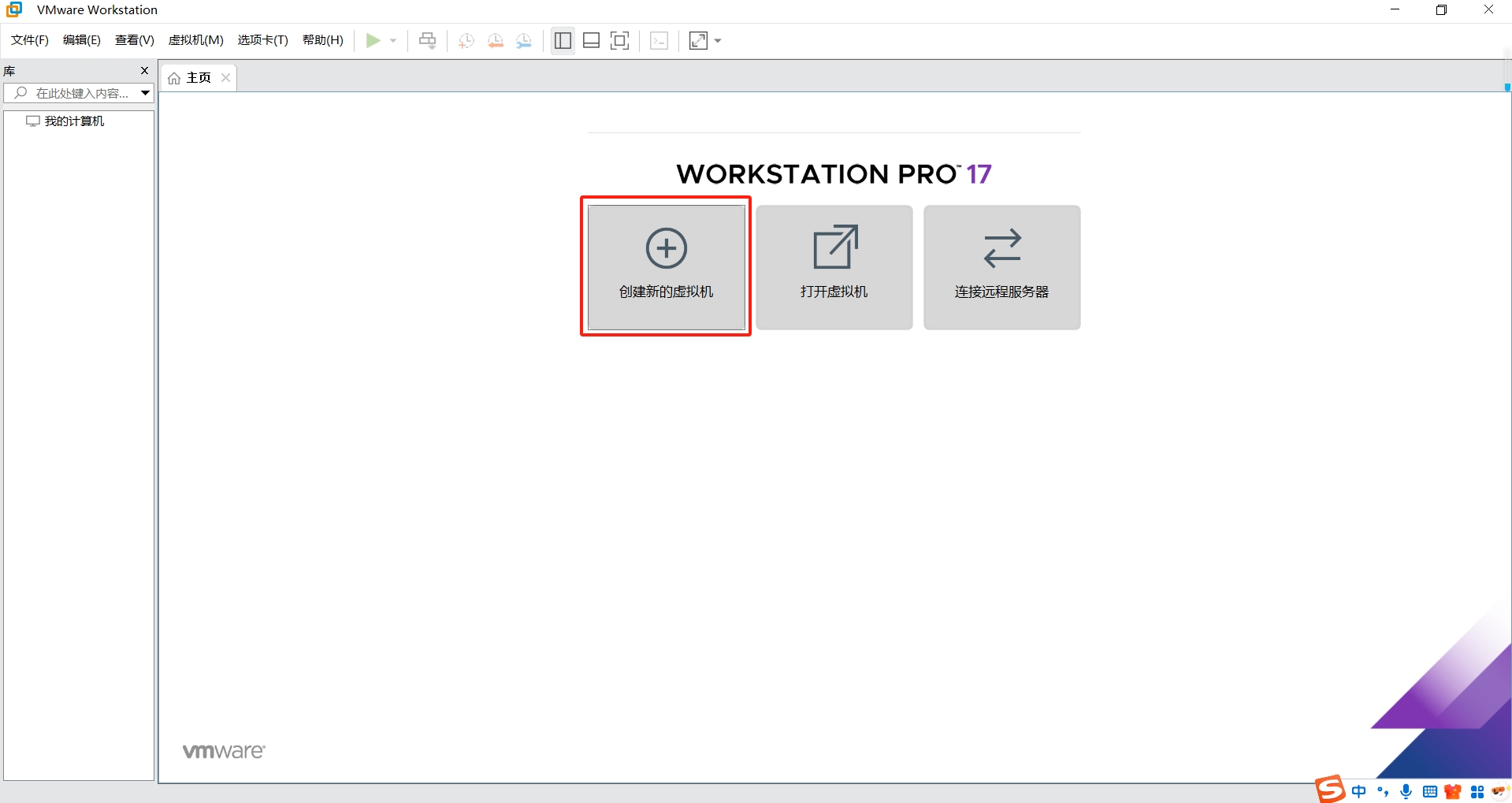1512x803 pixels.
Task: Open the Sogou skin shirt icon
Action: [1453, 792]
